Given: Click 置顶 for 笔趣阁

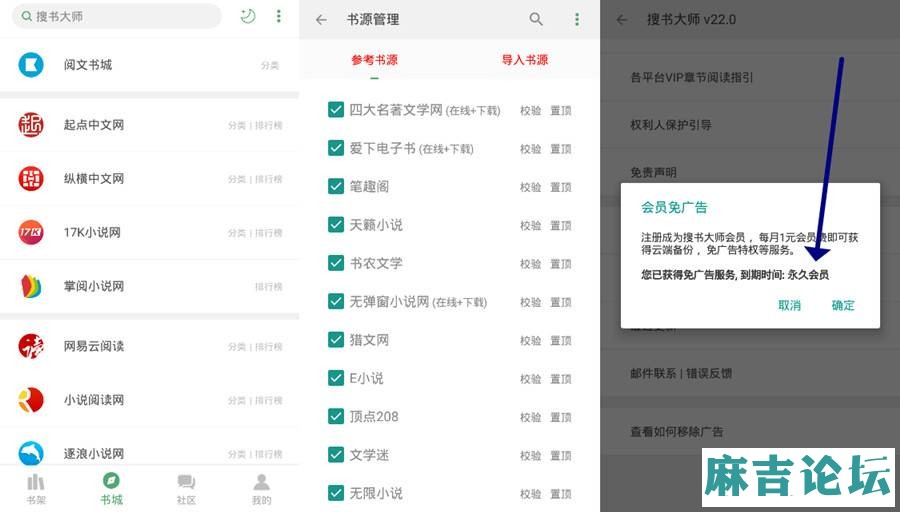Looking at the screenshot, I should click(561, 187).
